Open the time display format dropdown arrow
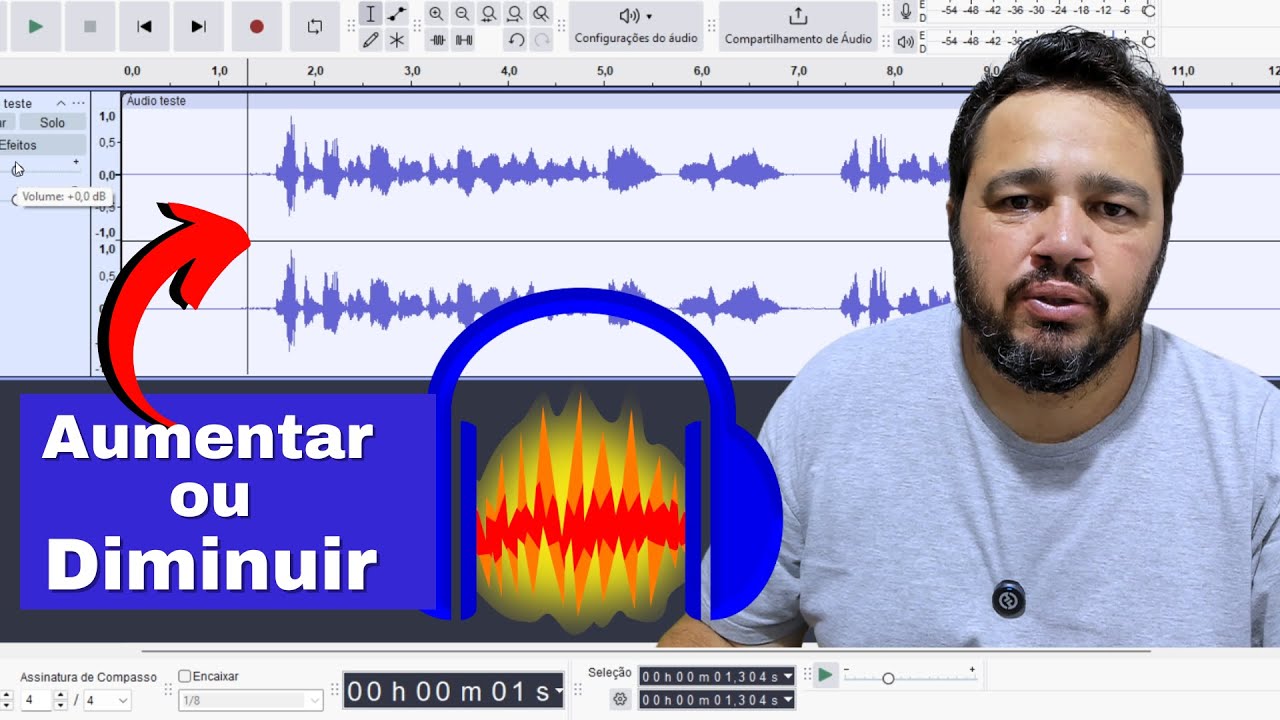This screenshot has width=1280, height=720. [x=558, y=691]
